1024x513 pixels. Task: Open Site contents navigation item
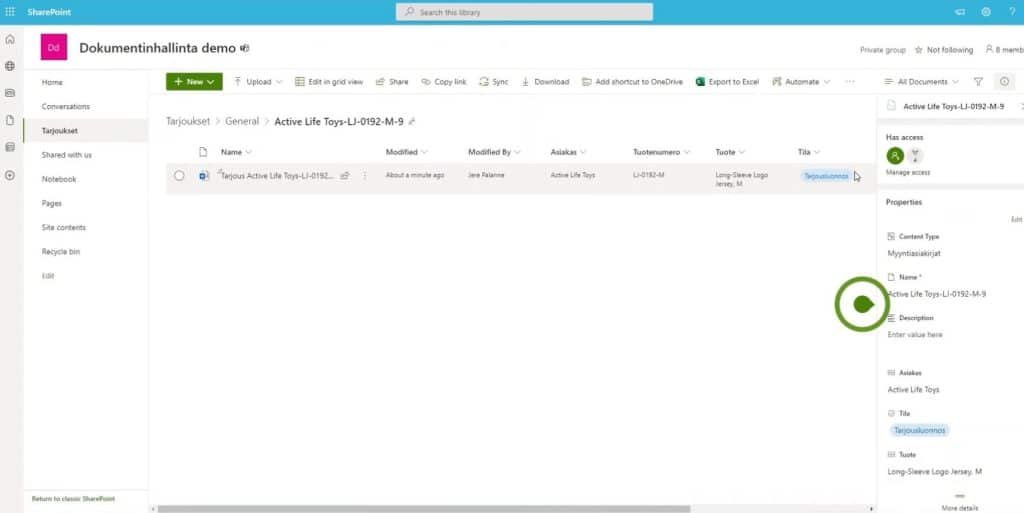point(63,227)
